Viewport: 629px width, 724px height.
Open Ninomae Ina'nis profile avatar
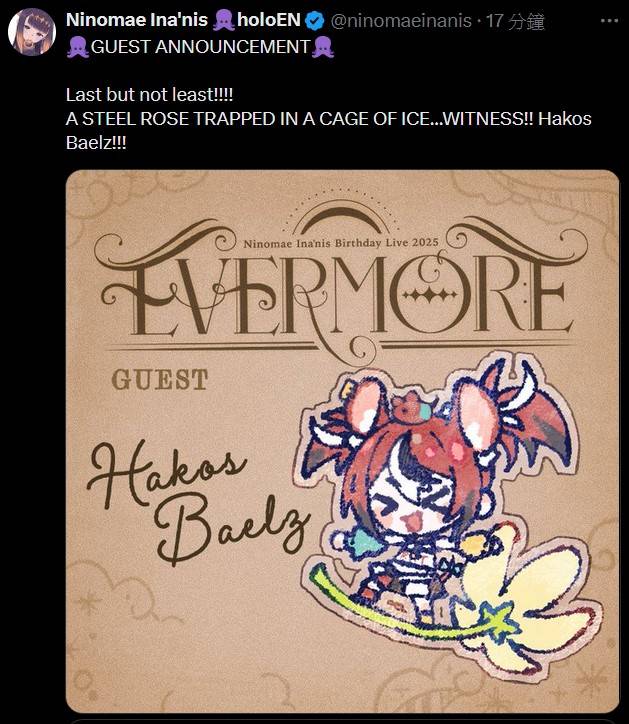[32, 31]
